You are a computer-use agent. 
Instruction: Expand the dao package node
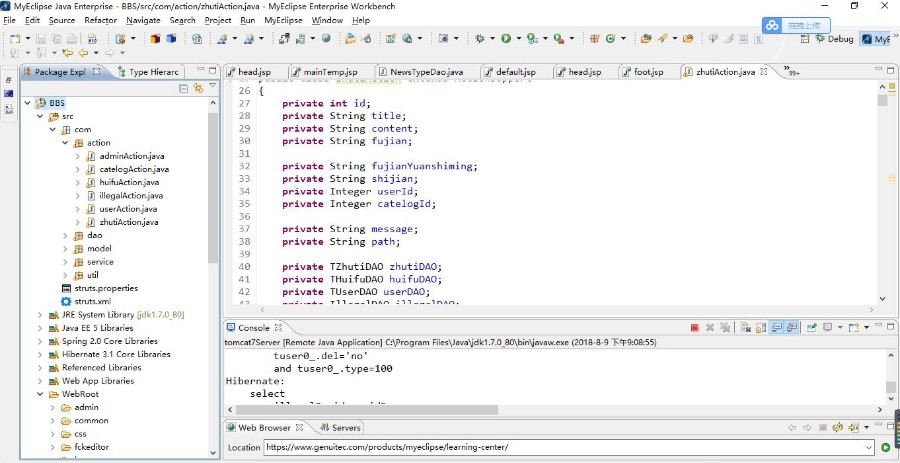(65, 235)
